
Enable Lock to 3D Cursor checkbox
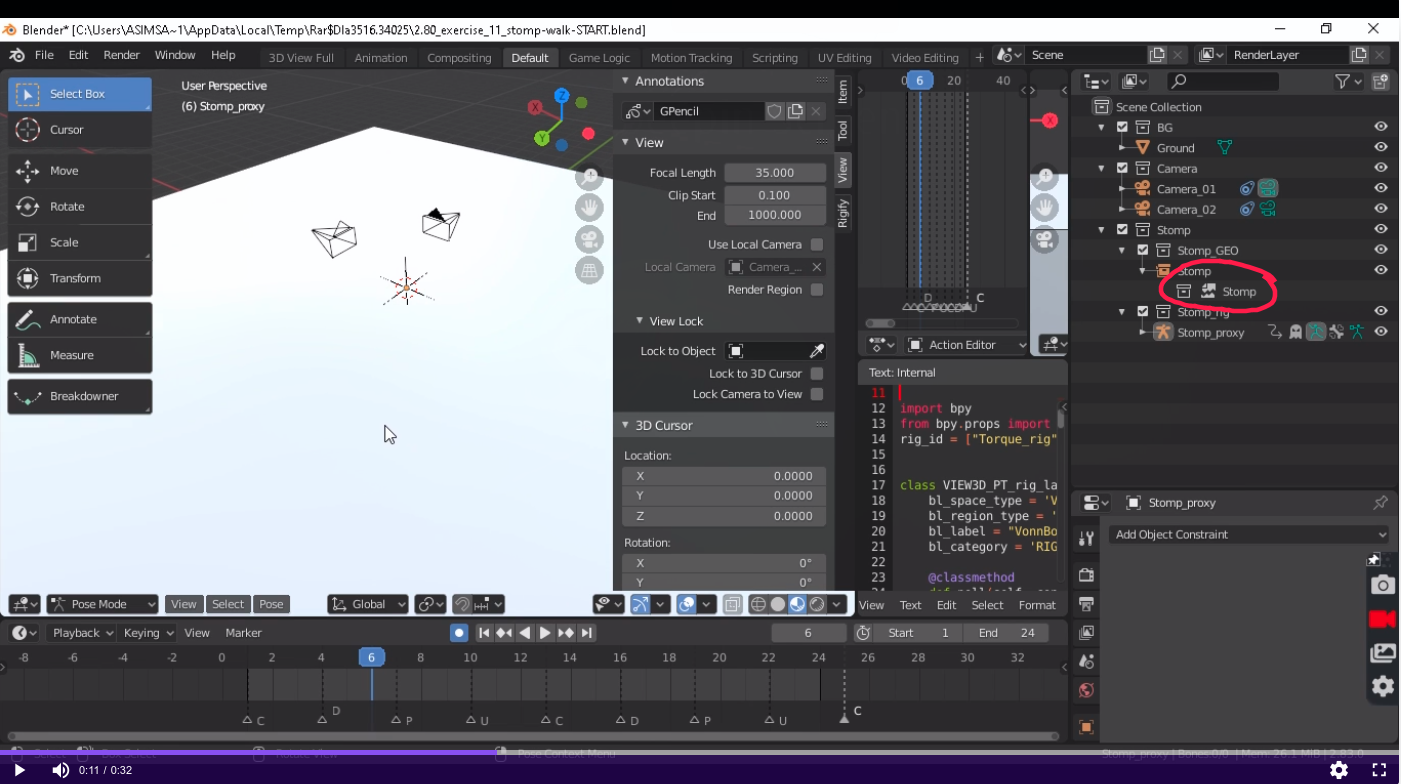pyautogui.click(x=817, y=374)
